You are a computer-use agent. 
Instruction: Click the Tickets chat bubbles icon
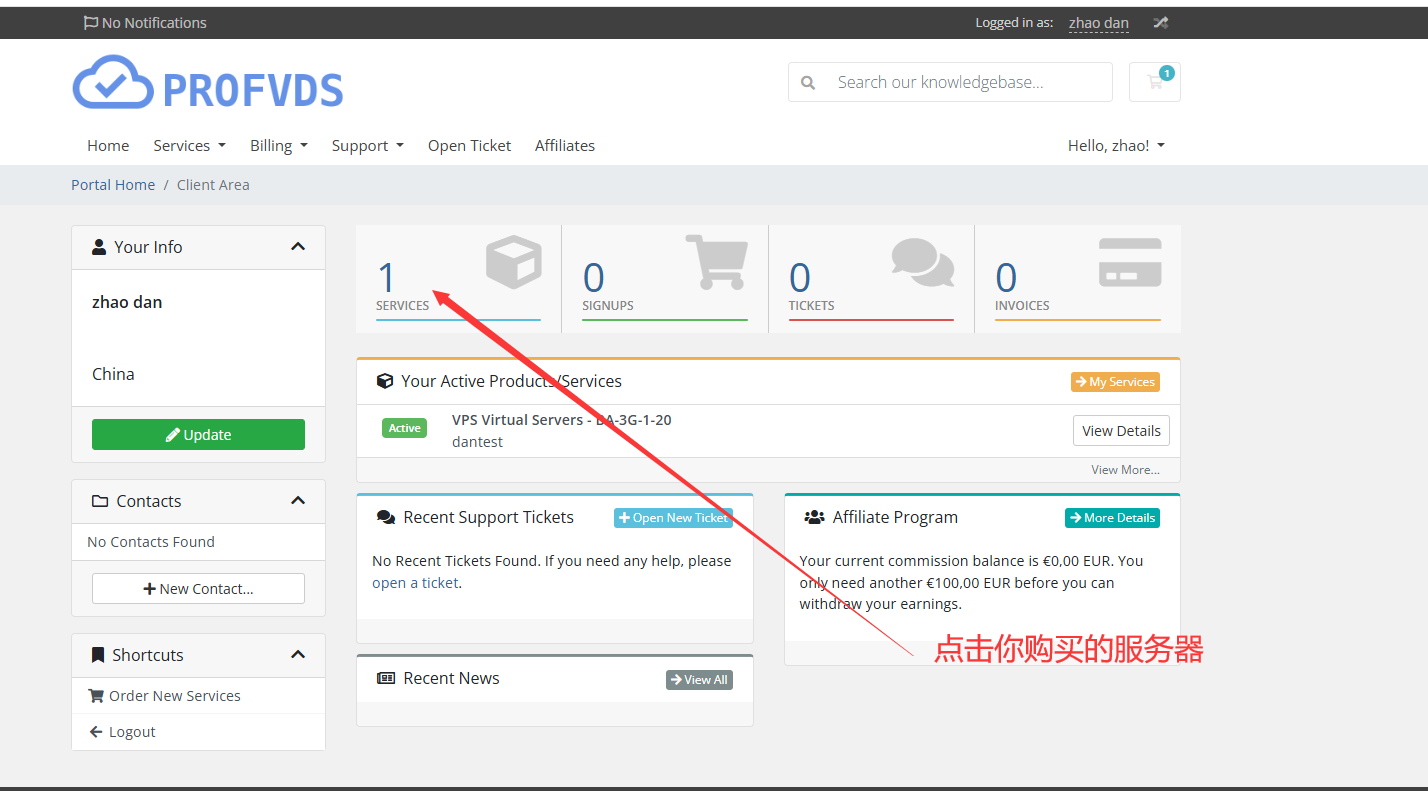[x=922, y=263]
